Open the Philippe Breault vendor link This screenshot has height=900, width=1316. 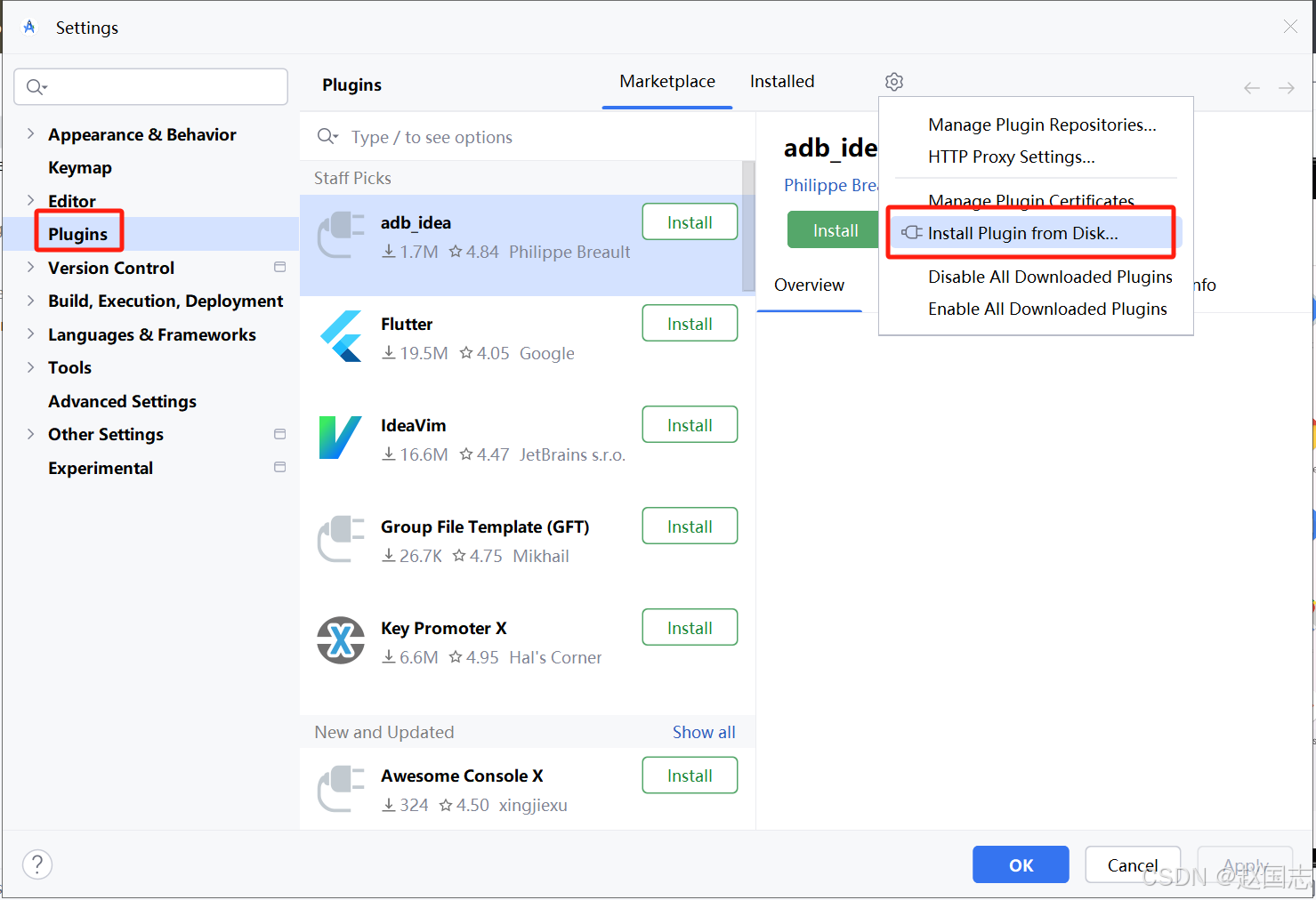[x=830, y=185]
